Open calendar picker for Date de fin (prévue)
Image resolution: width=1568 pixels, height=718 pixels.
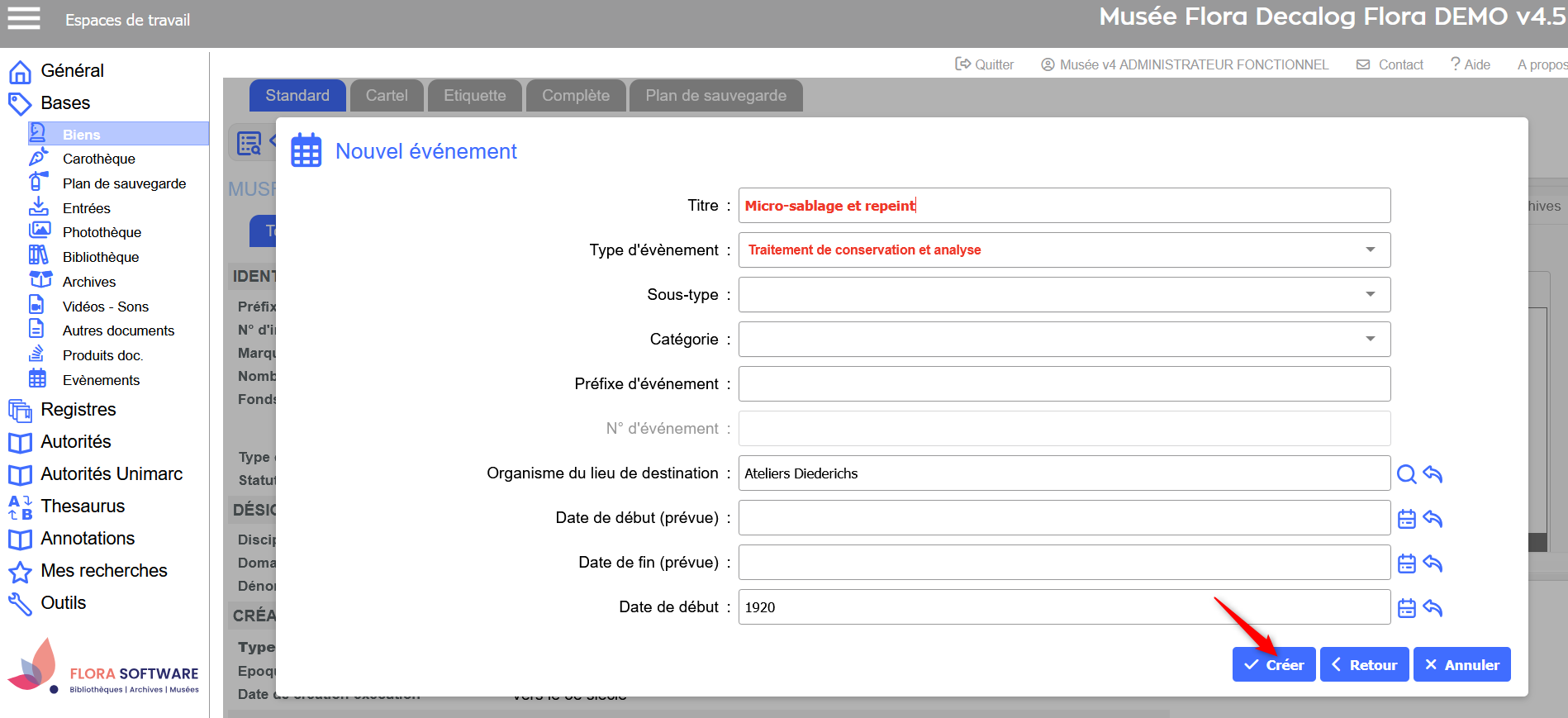point(1406,563)
